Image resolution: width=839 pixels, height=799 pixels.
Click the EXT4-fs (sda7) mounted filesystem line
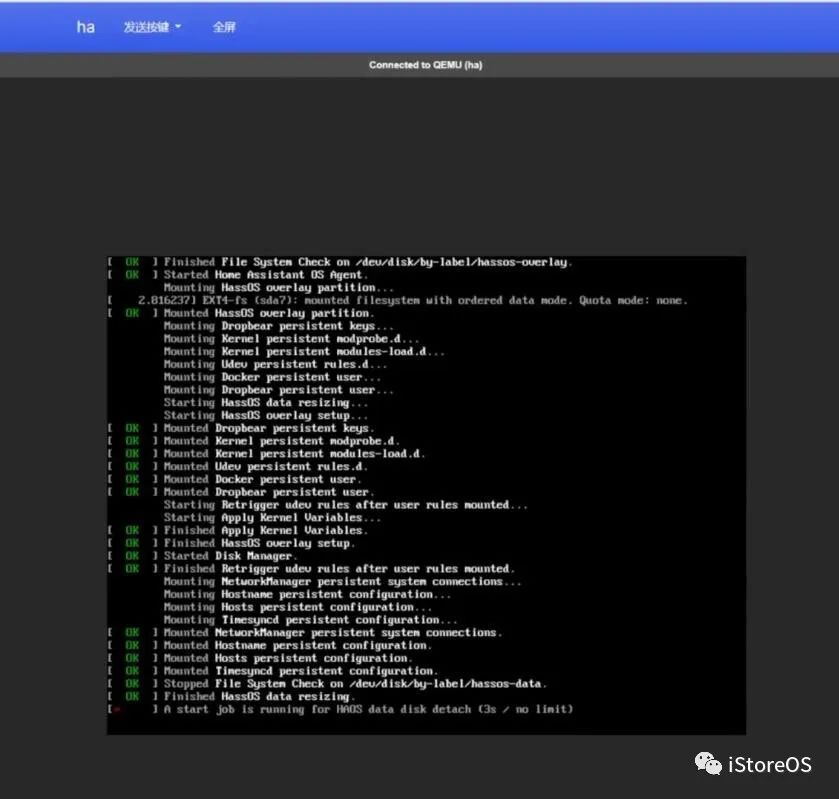pyautogui.click(x=398, y=300)
